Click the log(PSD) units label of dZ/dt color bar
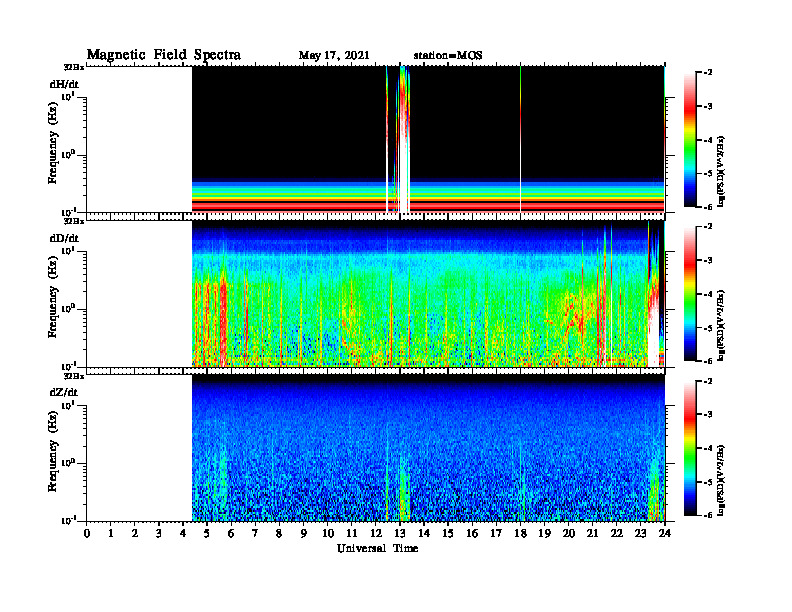The width and height of the screenshot is (792, 612). [721, 479]
